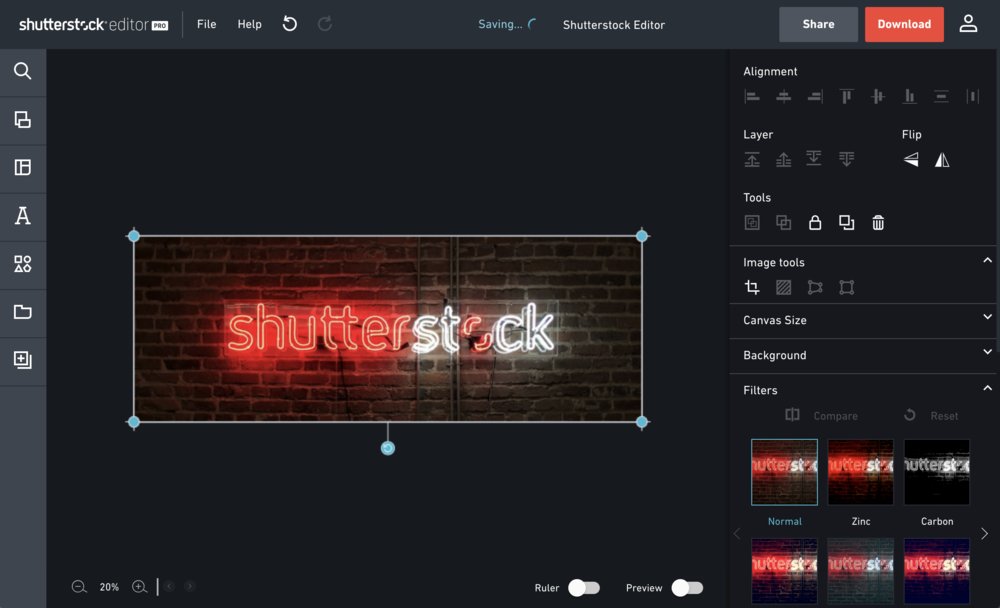The width and height of the screenshot is (1000, 608).
Task: Align selection to the top edge
Action: pyautogui.click(x=846, y=96)
